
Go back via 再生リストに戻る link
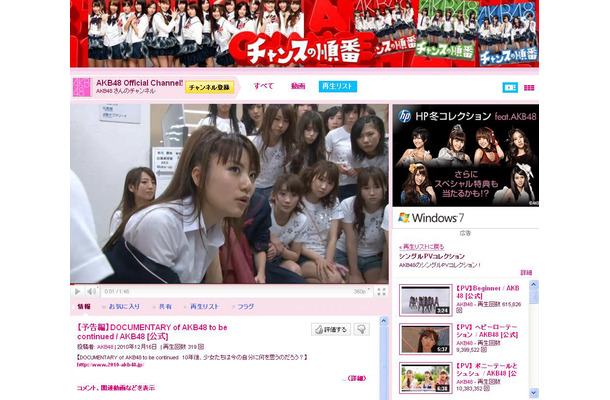pyautogui.click(x=421, y=247)
